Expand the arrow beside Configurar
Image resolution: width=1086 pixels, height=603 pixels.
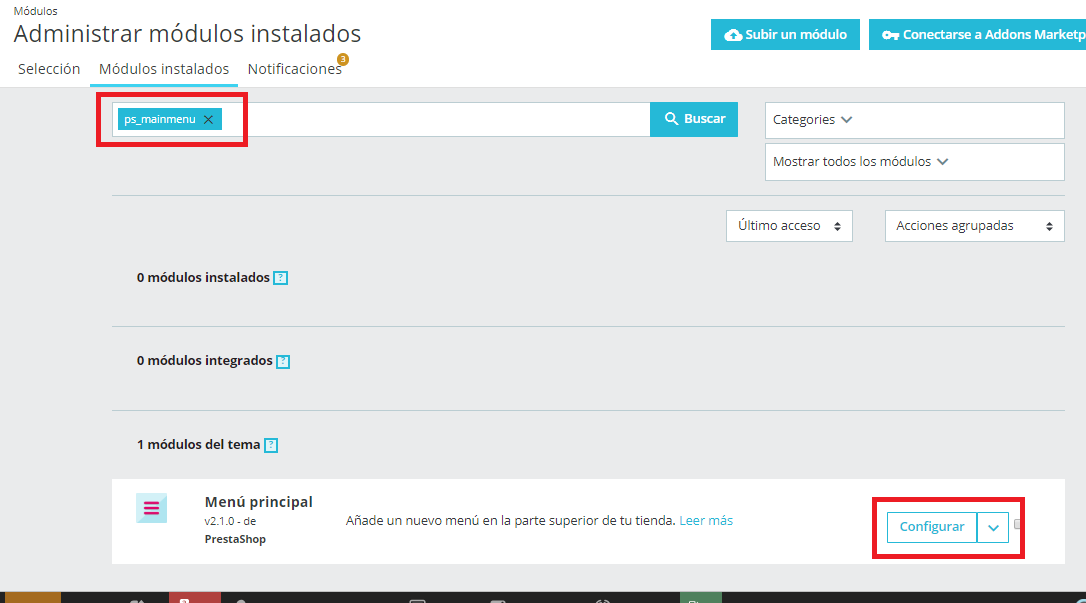(x=993, y=527)
